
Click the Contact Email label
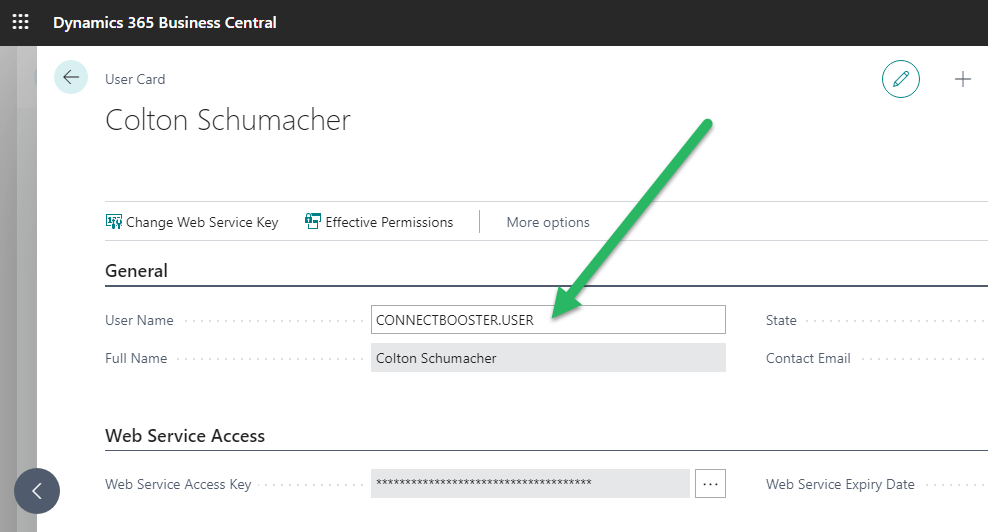[x=808, y=358]
